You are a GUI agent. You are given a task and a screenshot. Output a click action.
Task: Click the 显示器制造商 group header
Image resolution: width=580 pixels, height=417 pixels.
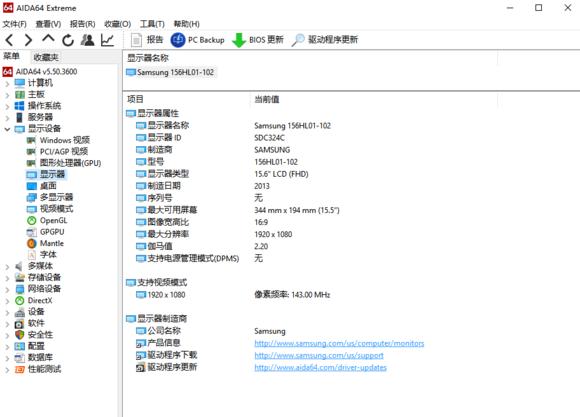pos(157,319)
